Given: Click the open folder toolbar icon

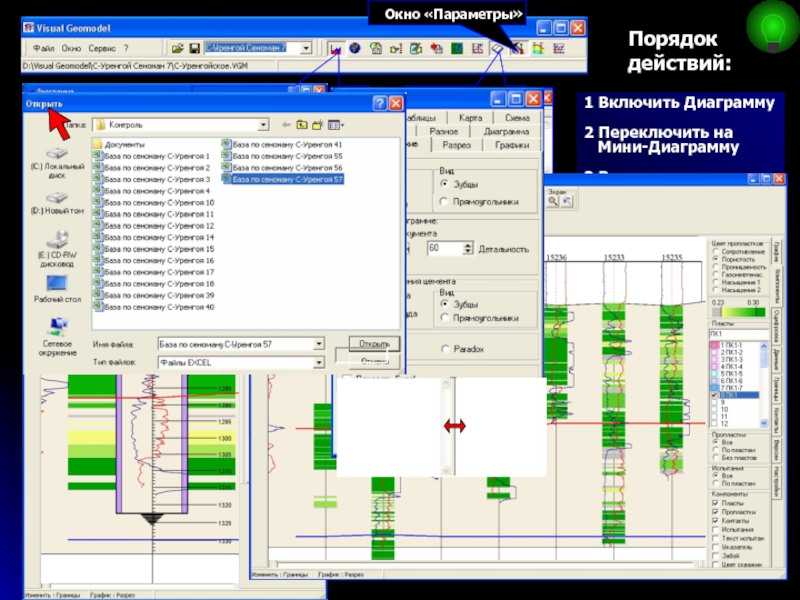Looking at the screenshot, I should point(176,47).
